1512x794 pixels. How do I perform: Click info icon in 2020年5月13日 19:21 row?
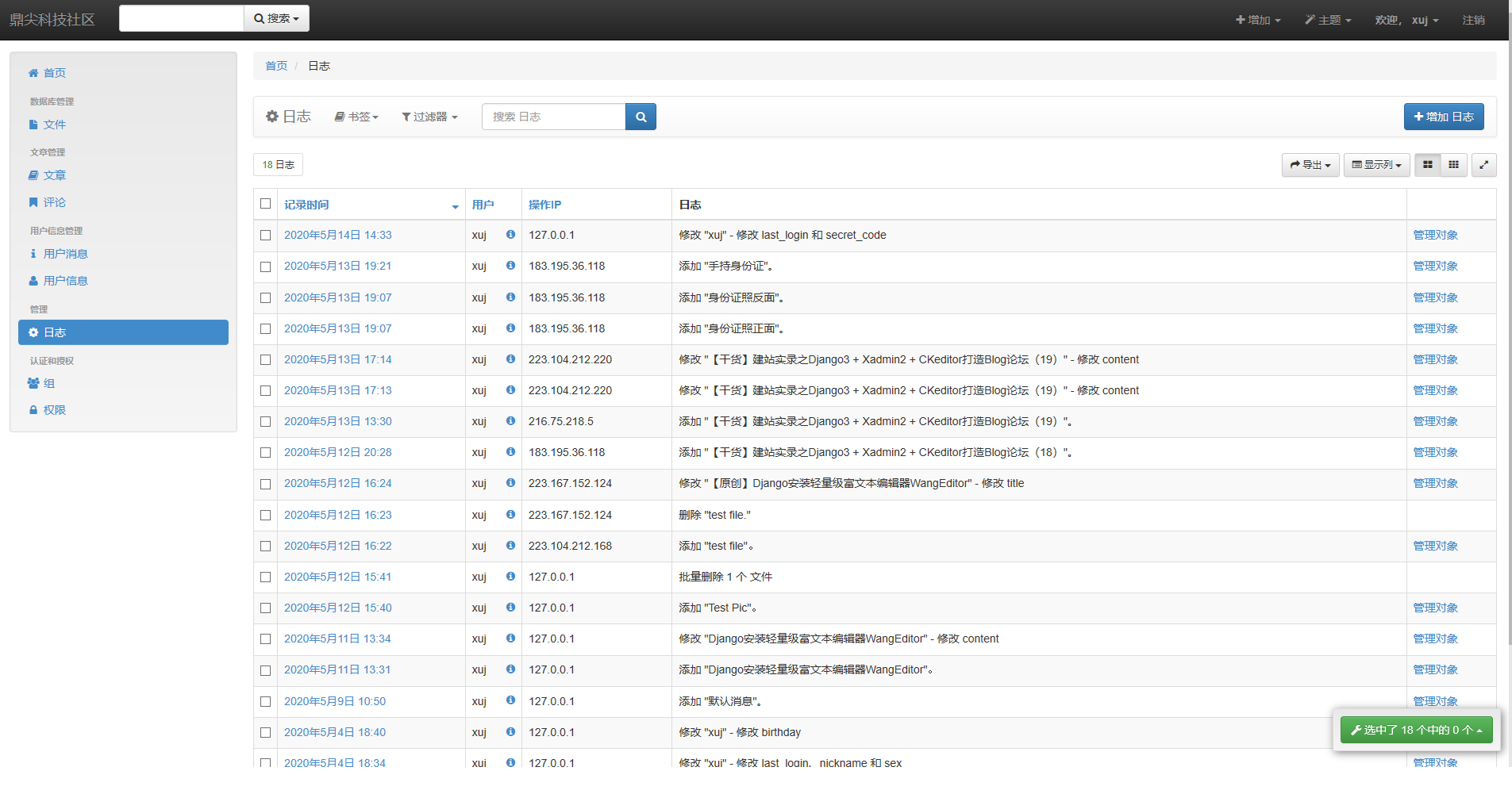pyautogui.click(x=510, y=266)
